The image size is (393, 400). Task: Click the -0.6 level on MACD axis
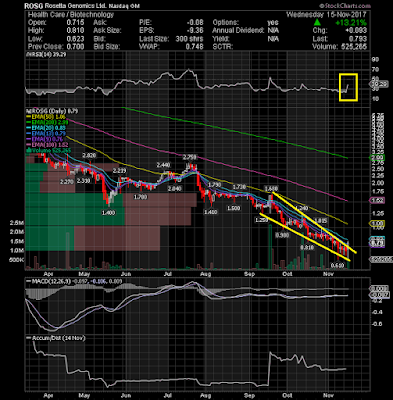pyautogui.click(x=377, y=324)
